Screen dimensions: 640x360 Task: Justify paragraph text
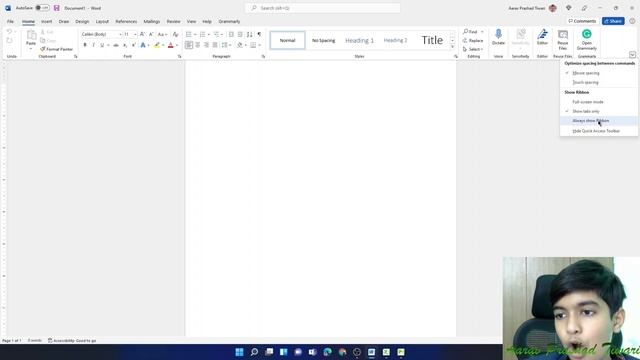pos(215,45)
